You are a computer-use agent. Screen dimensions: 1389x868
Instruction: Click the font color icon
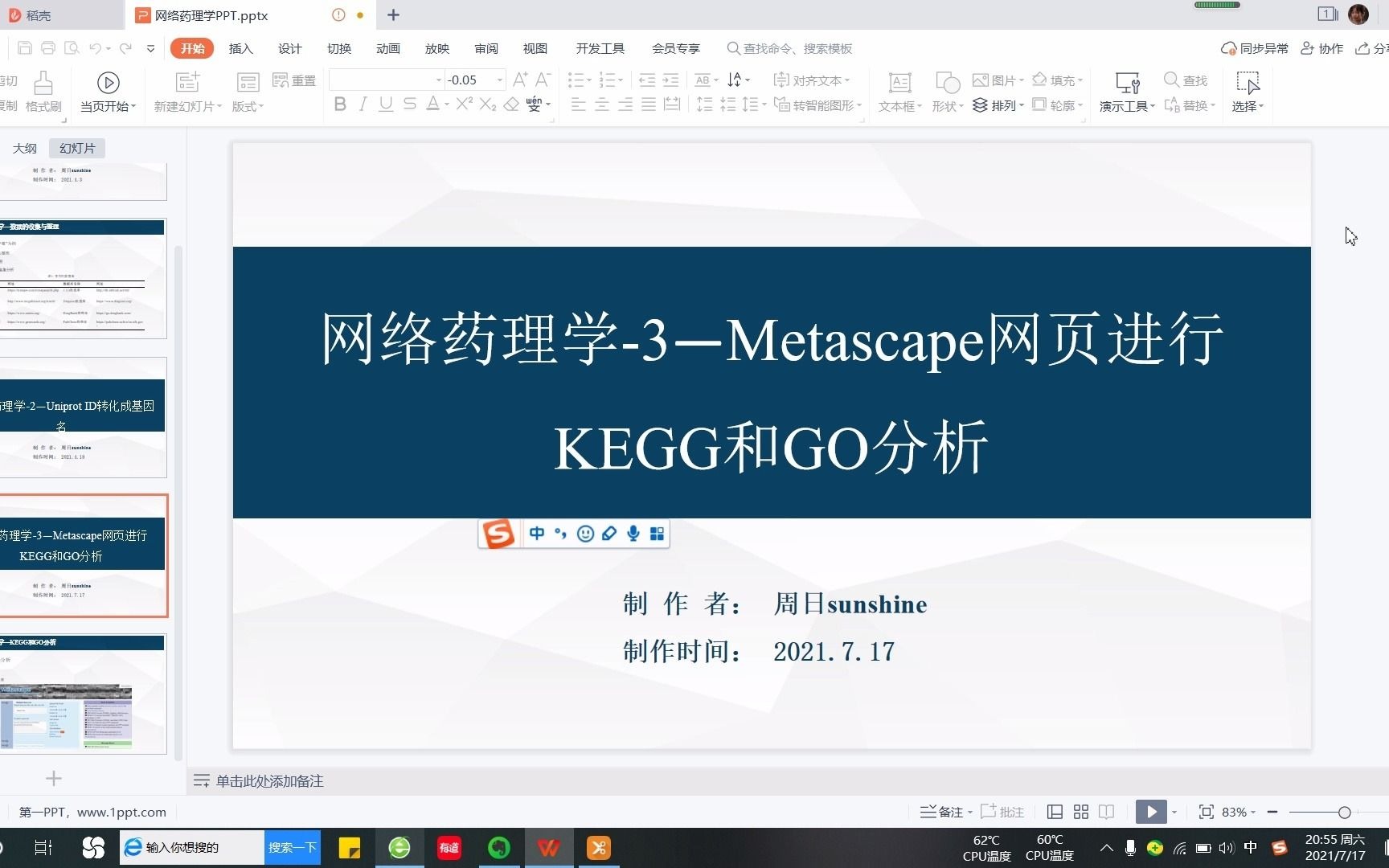click(433, 104)
